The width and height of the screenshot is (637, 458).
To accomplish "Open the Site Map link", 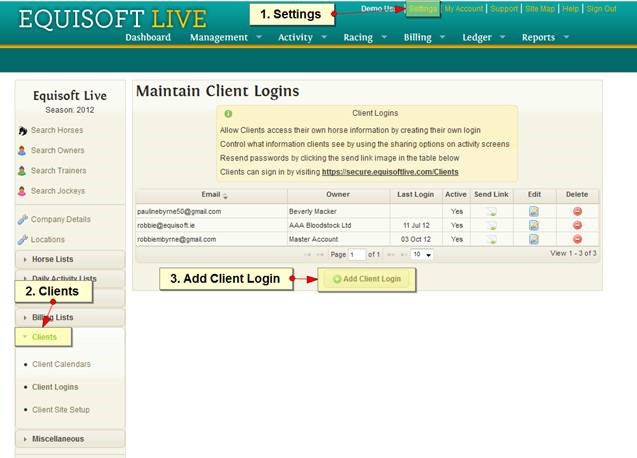I will 540,9.
